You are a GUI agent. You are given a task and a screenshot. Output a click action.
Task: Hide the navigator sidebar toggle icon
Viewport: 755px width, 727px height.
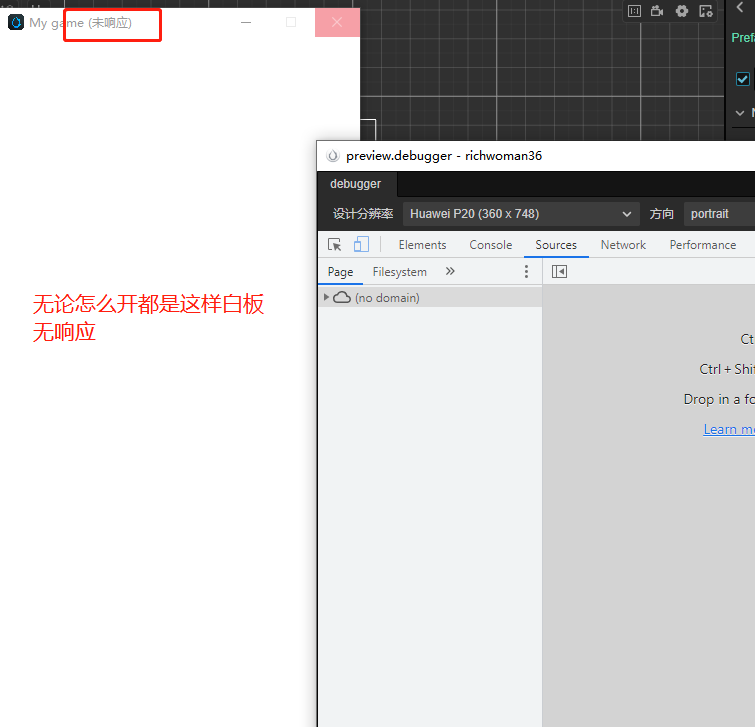(x=559, y=272)
